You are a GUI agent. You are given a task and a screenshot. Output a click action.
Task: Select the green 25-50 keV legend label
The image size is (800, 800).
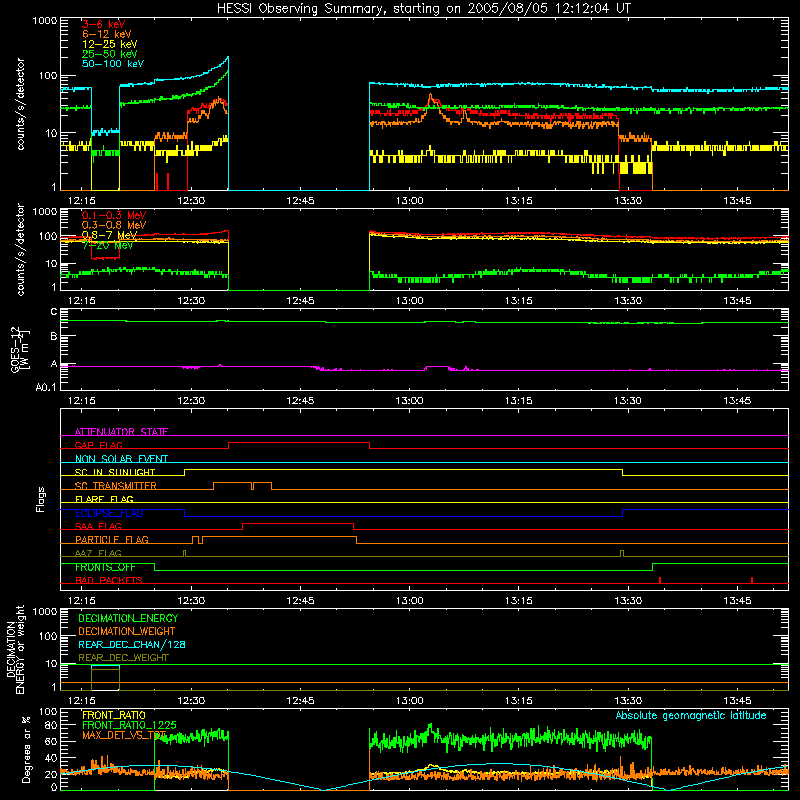[110, 54]
